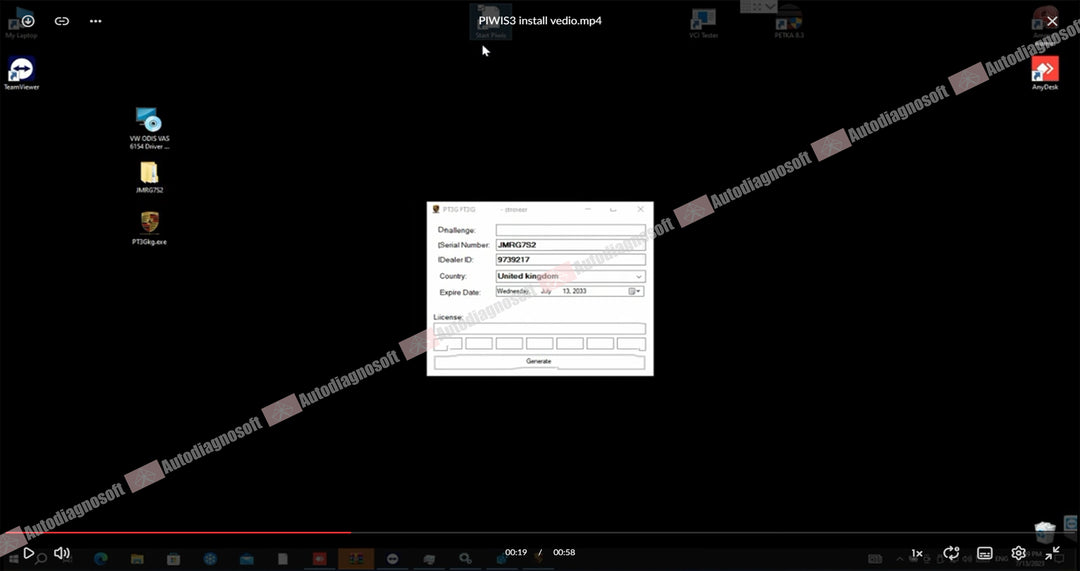The height and width of the screenshot is (571, 1080).
Task: Click the Serial Number field showing JMRG7S2
Action: 570,245
